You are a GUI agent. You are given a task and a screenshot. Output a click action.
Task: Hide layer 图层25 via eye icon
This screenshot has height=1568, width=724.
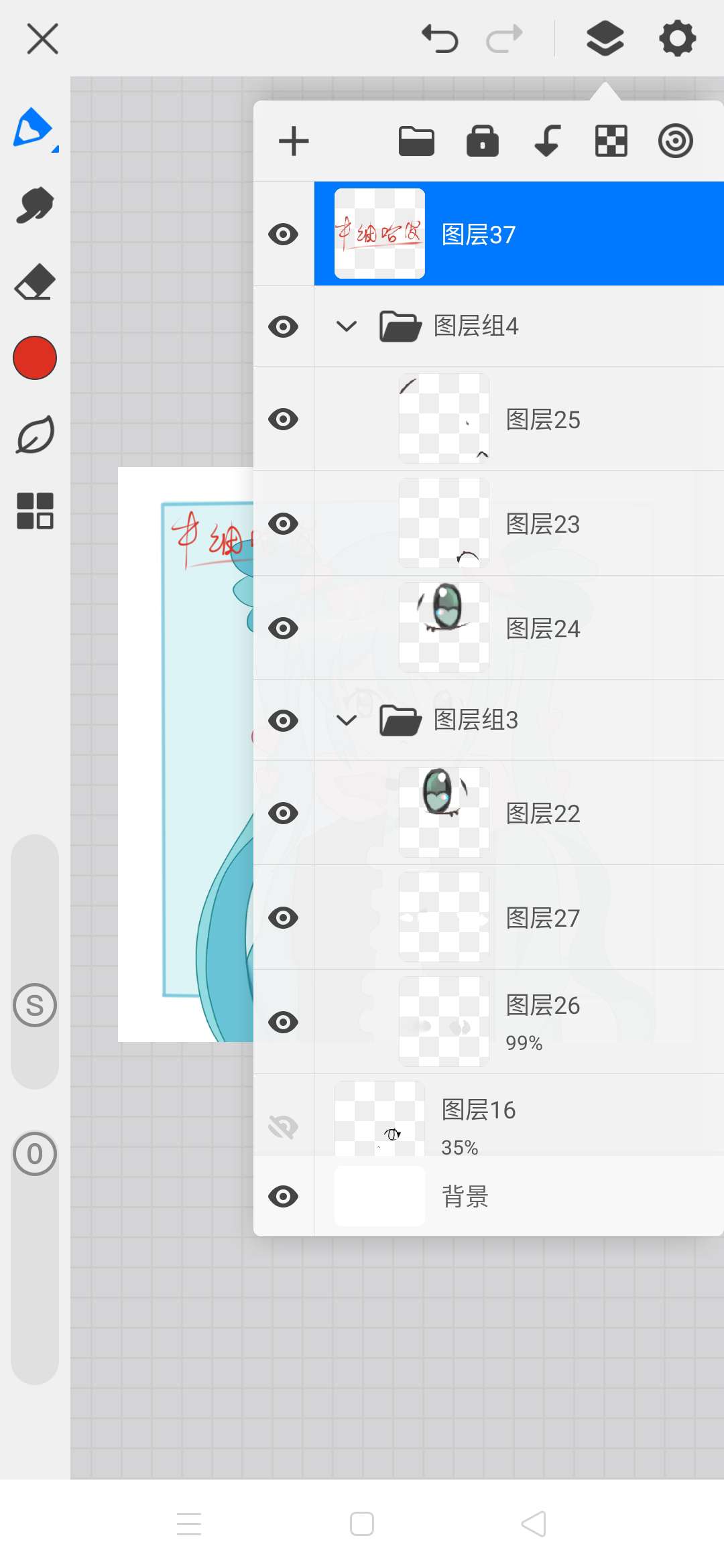[x=284, y=419]
